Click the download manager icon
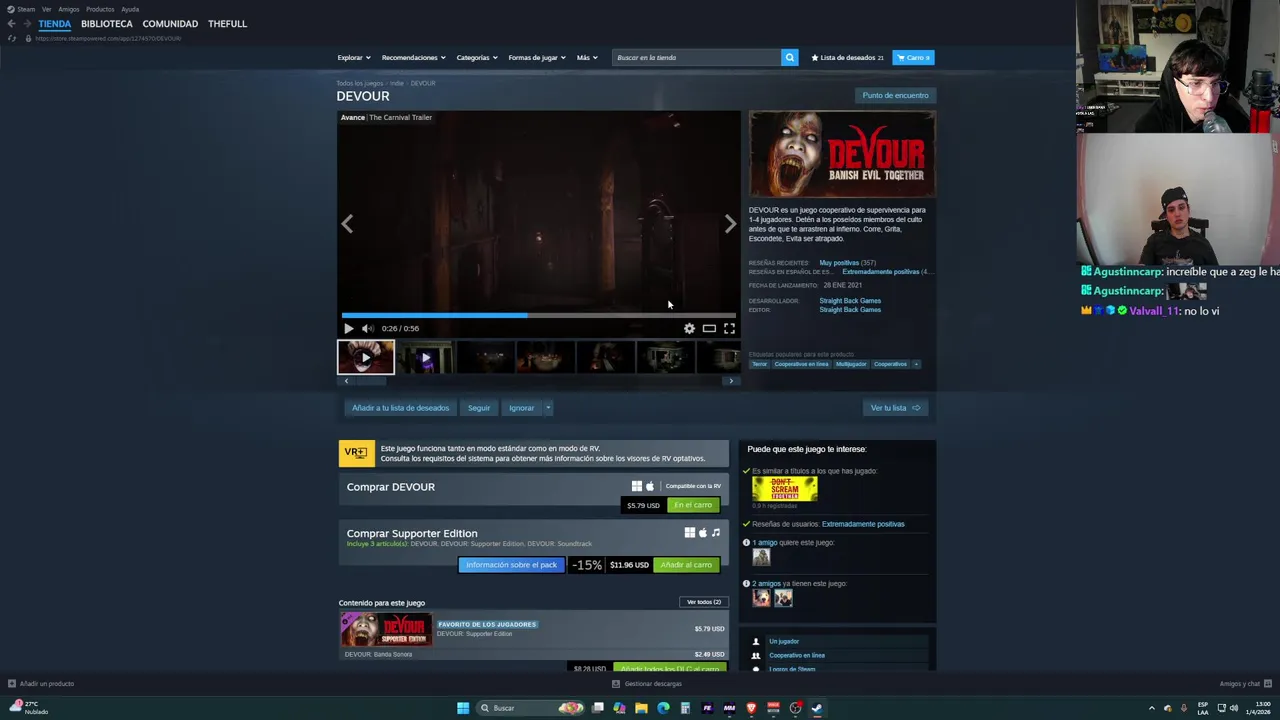 click(615, 684)
